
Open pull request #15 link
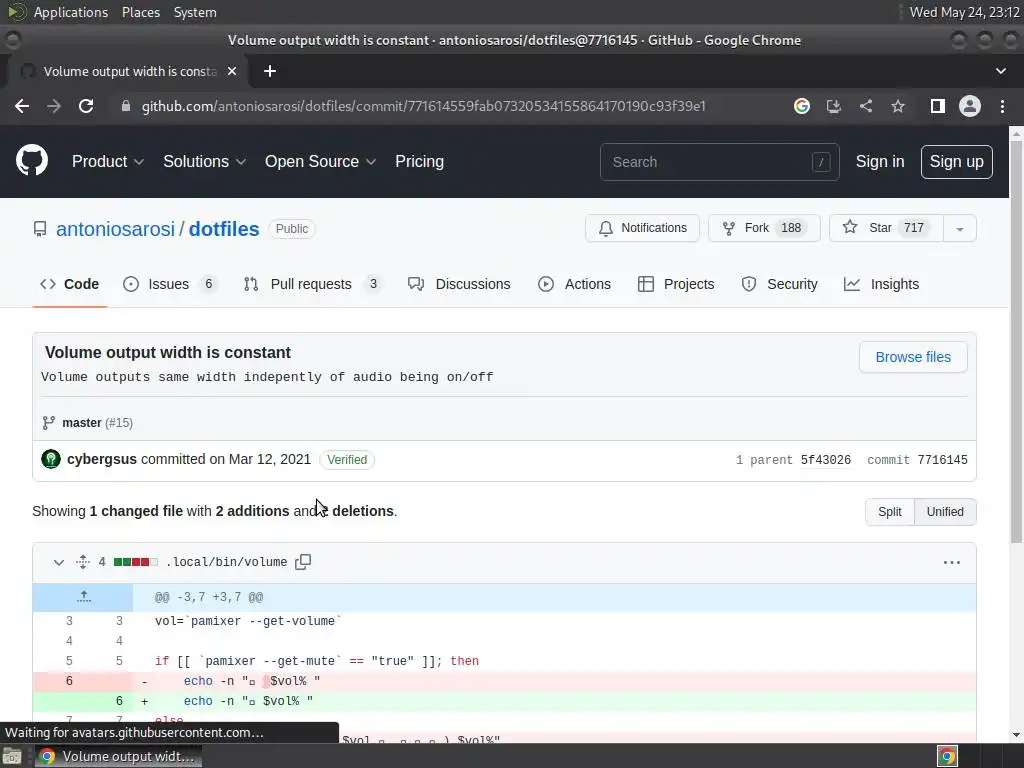[119, 423]
